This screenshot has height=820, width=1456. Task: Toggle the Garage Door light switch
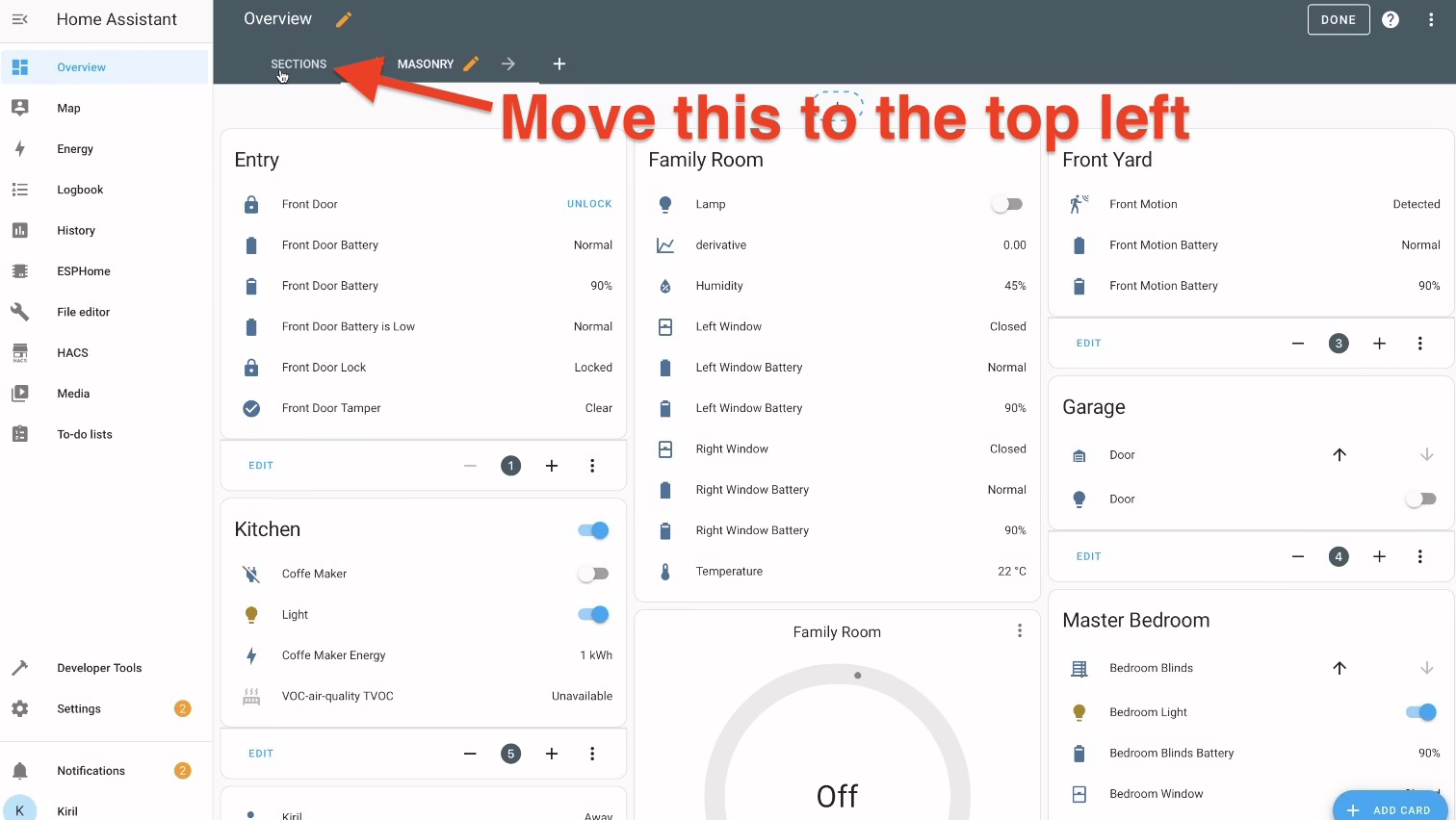coord(1420,499)
